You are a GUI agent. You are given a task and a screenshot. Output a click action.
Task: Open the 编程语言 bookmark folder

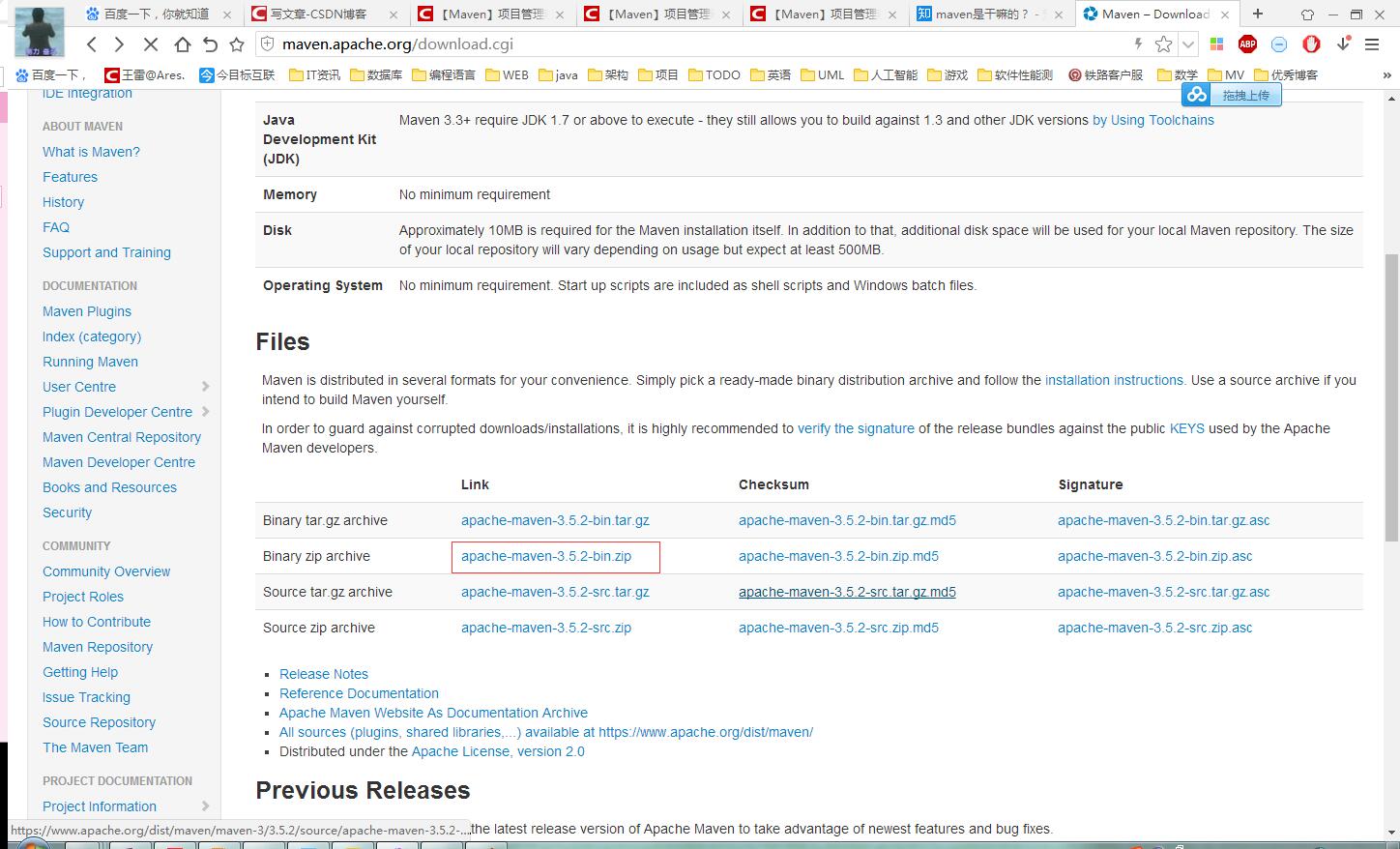coord(444,74)
